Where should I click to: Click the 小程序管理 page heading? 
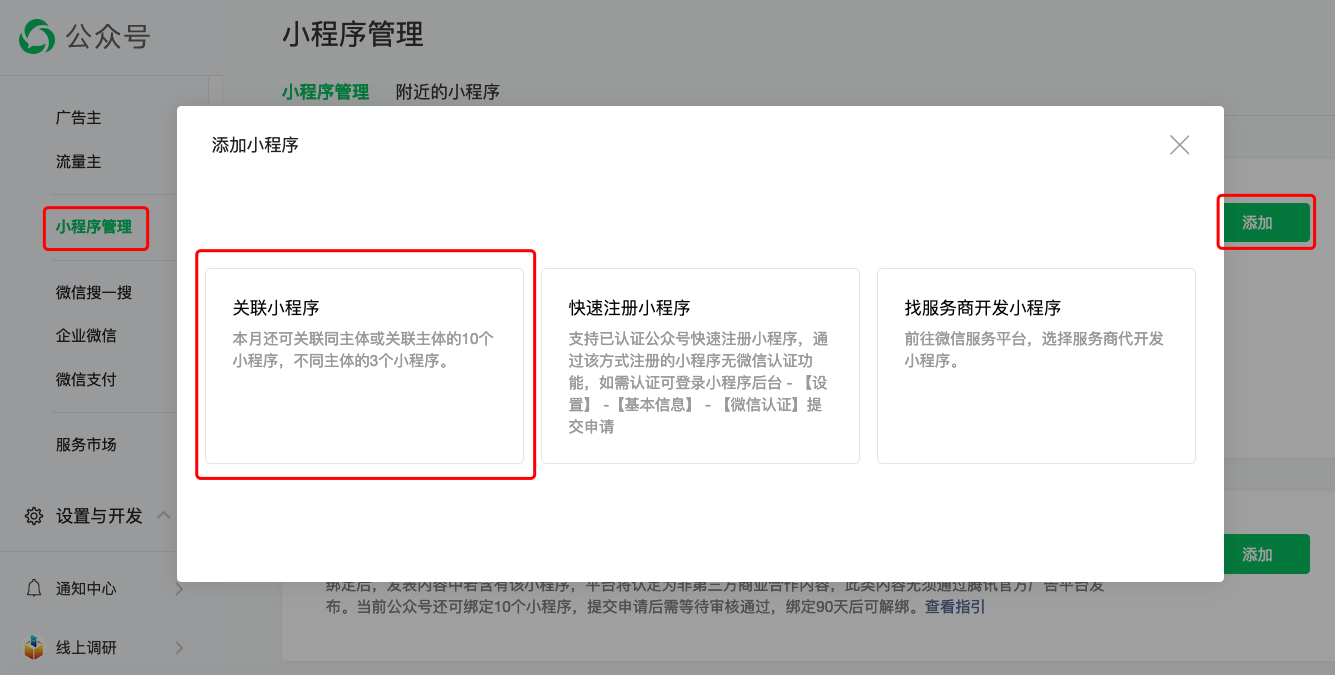[353, 35]
